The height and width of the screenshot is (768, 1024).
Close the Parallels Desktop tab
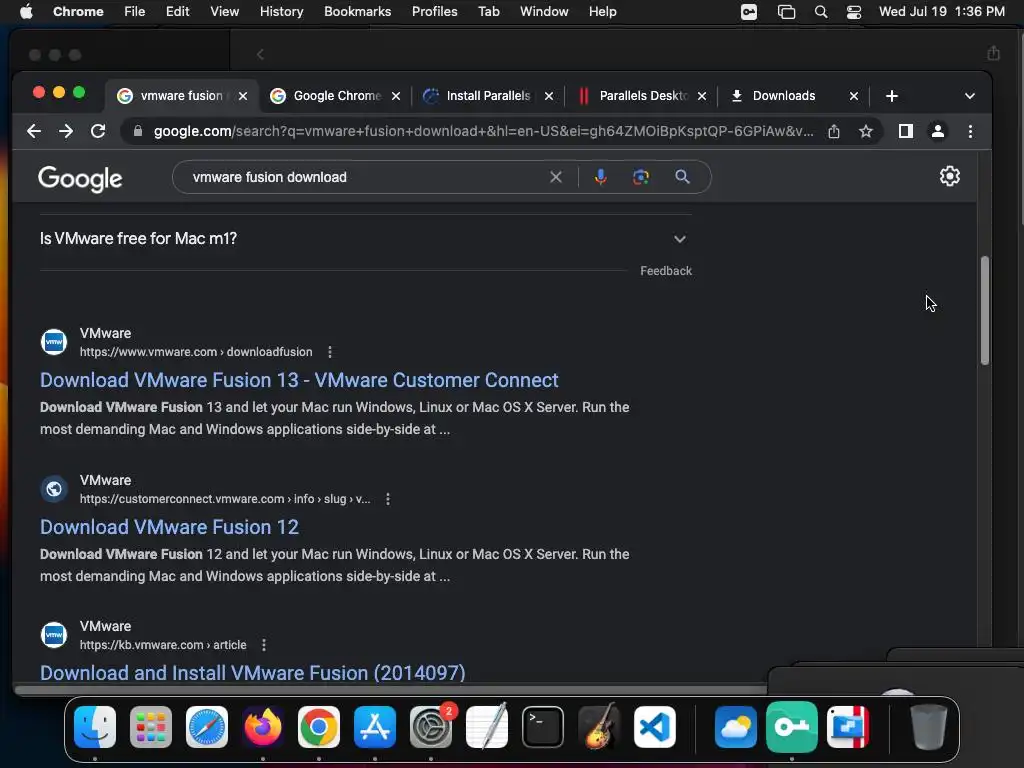[702, 96]
